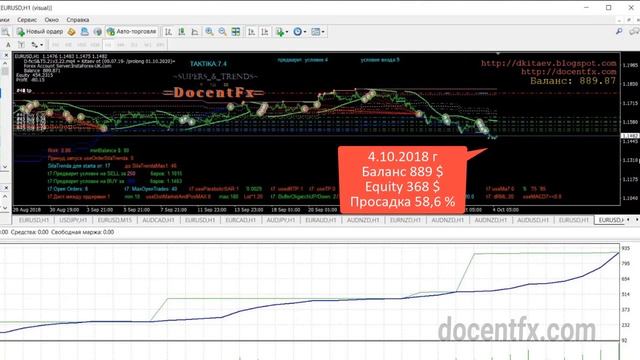640x360 pixels.
Task: Open the Сервис menu
Action: pos(27,20)
